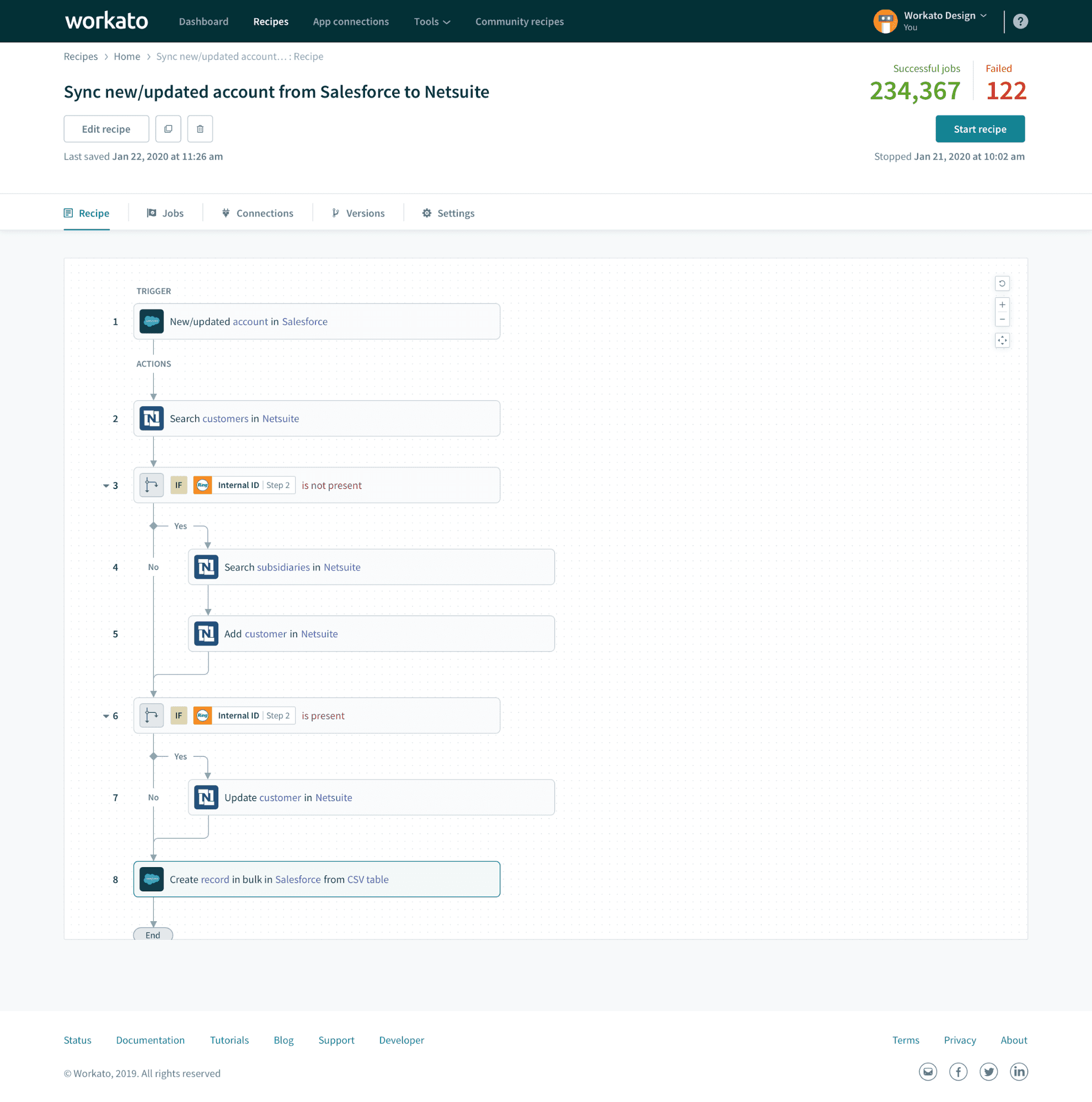Expand Workato Design account menu
The image size is (1092, 1102).
[x=945, y=16]
